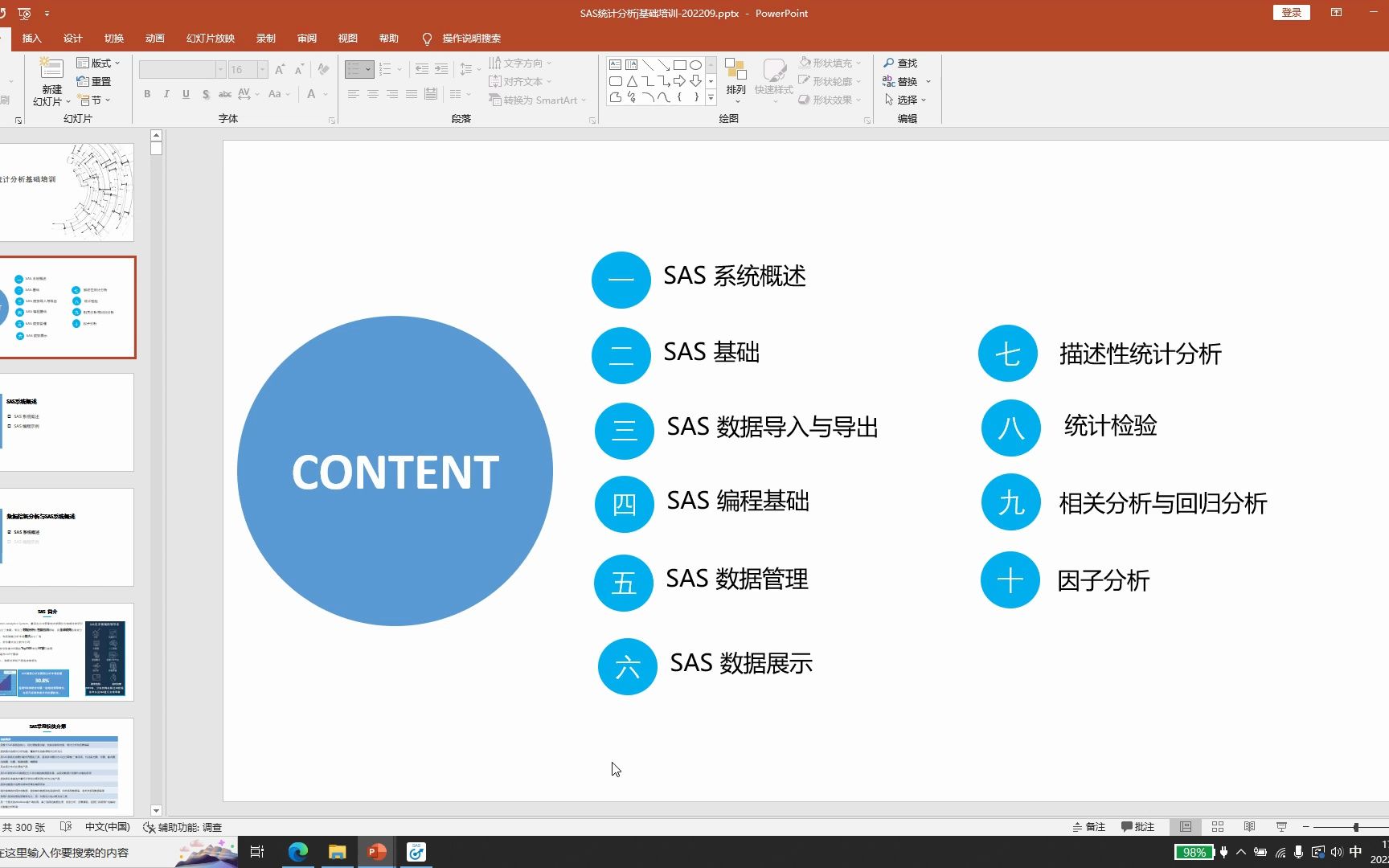Viewport: 1389px width, 868px height.
Task: Open the shapes gallery expander arrow
Action: point(711,97)
